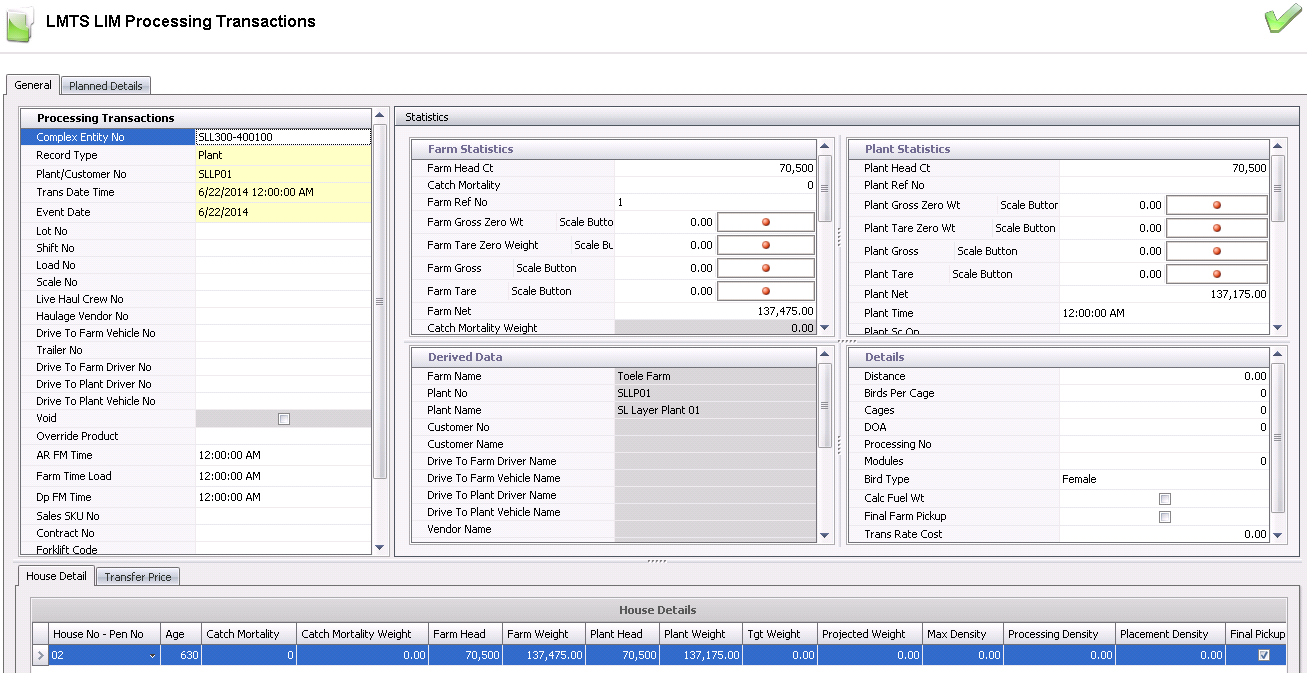Check the Final Farm Pickup checkbox
The width and height of the screenshot is (1307, 673).
coord(1164,517)
